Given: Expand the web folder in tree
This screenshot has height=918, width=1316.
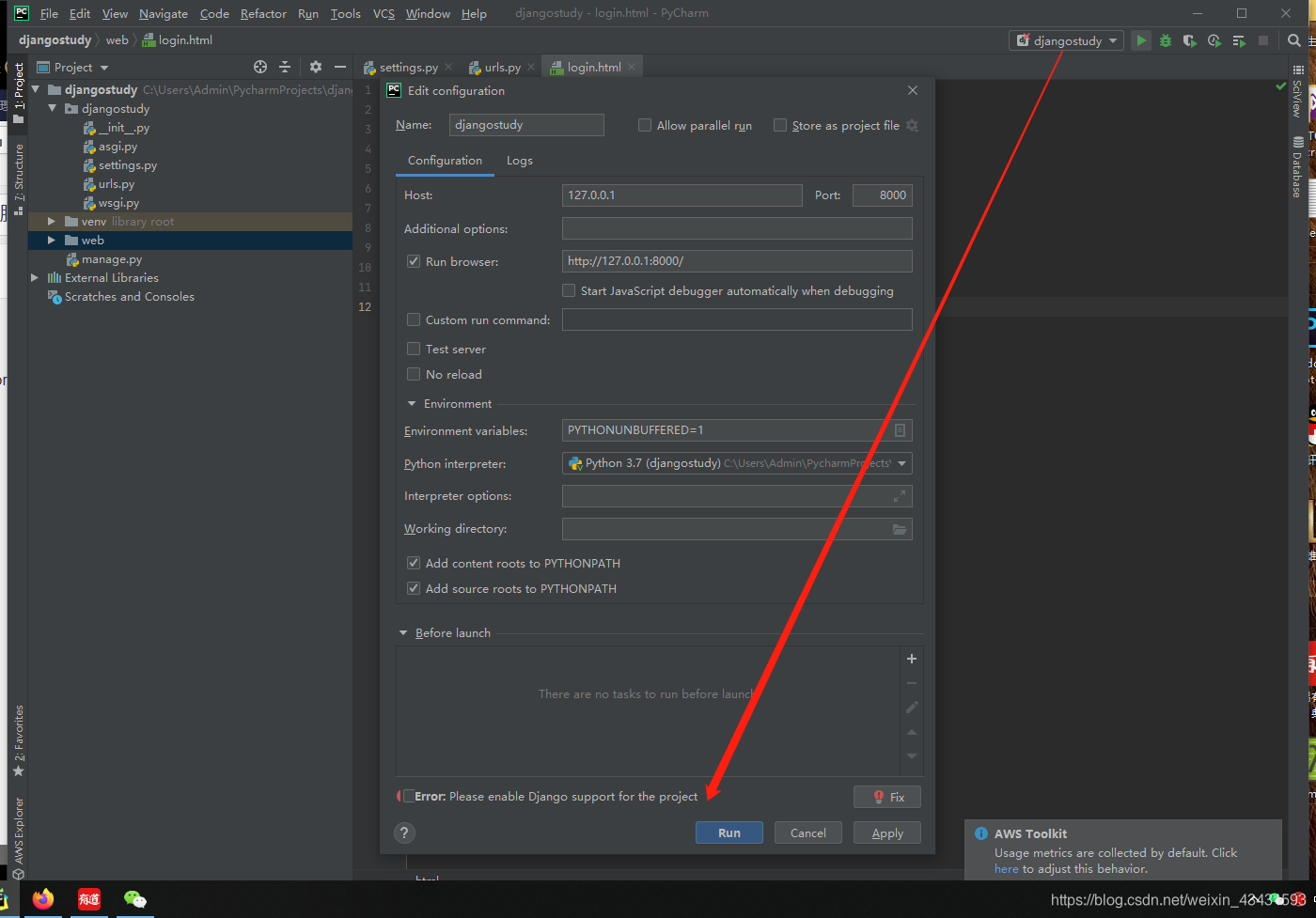Looking at the screenshot, I should pyautogui.click(x=52, y=240).
